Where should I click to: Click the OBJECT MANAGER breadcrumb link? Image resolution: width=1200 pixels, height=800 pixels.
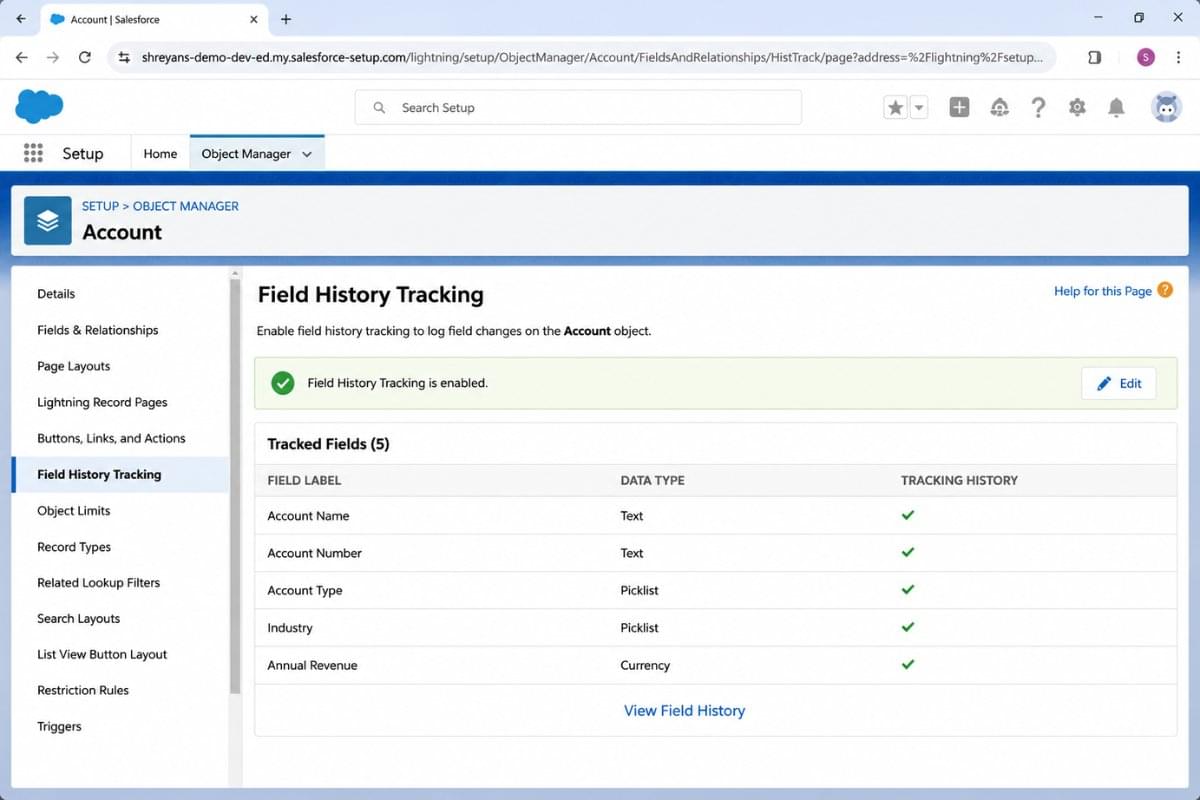point(186,206)
